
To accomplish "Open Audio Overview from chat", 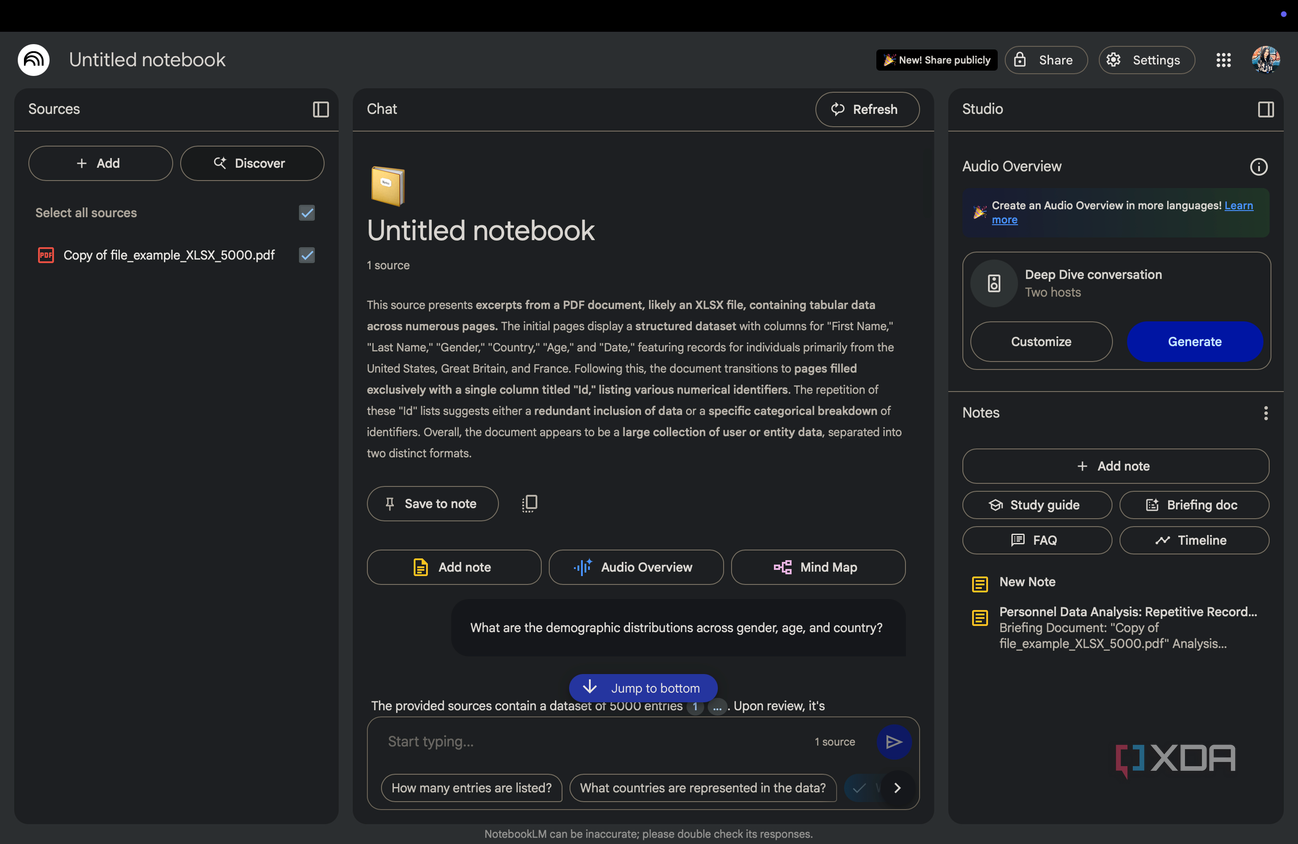I will click(636, 567).
